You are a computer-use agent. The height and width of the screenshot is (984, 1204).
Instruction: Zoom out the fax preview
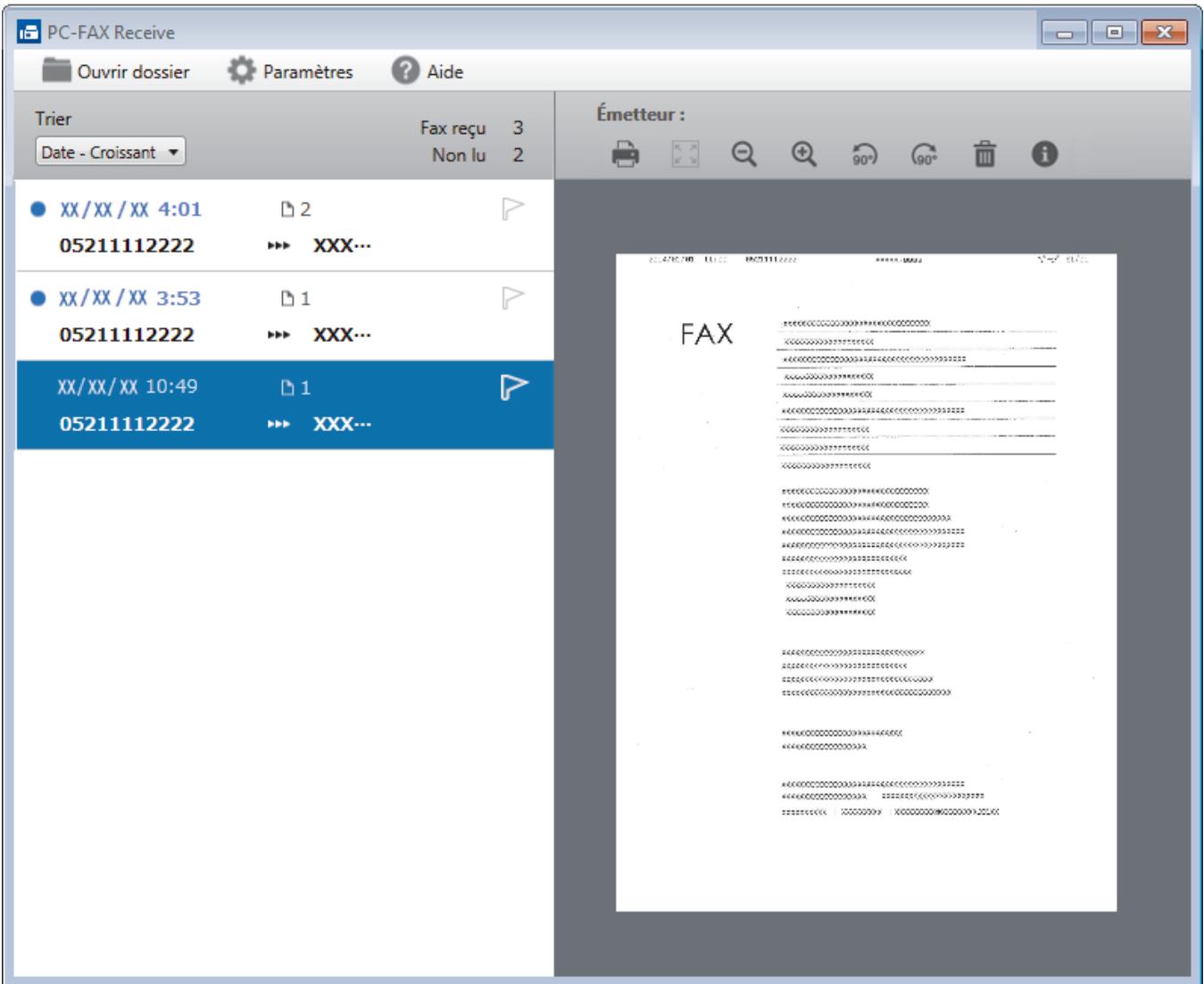pos(744,155)
